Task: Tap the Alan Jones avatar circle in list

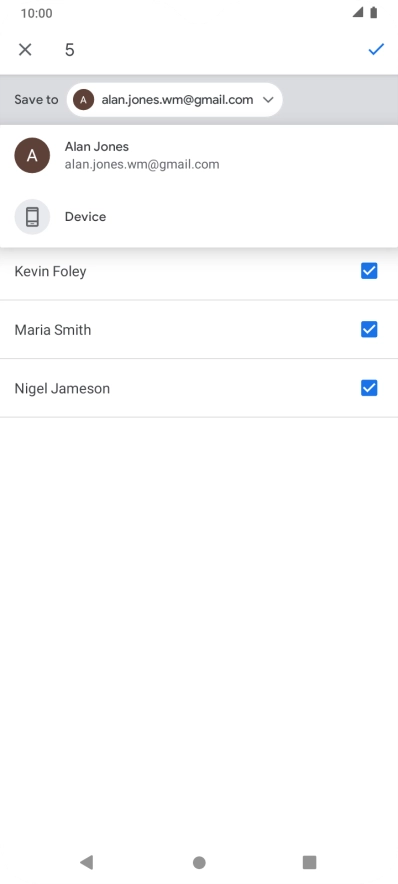Action: 32,155
